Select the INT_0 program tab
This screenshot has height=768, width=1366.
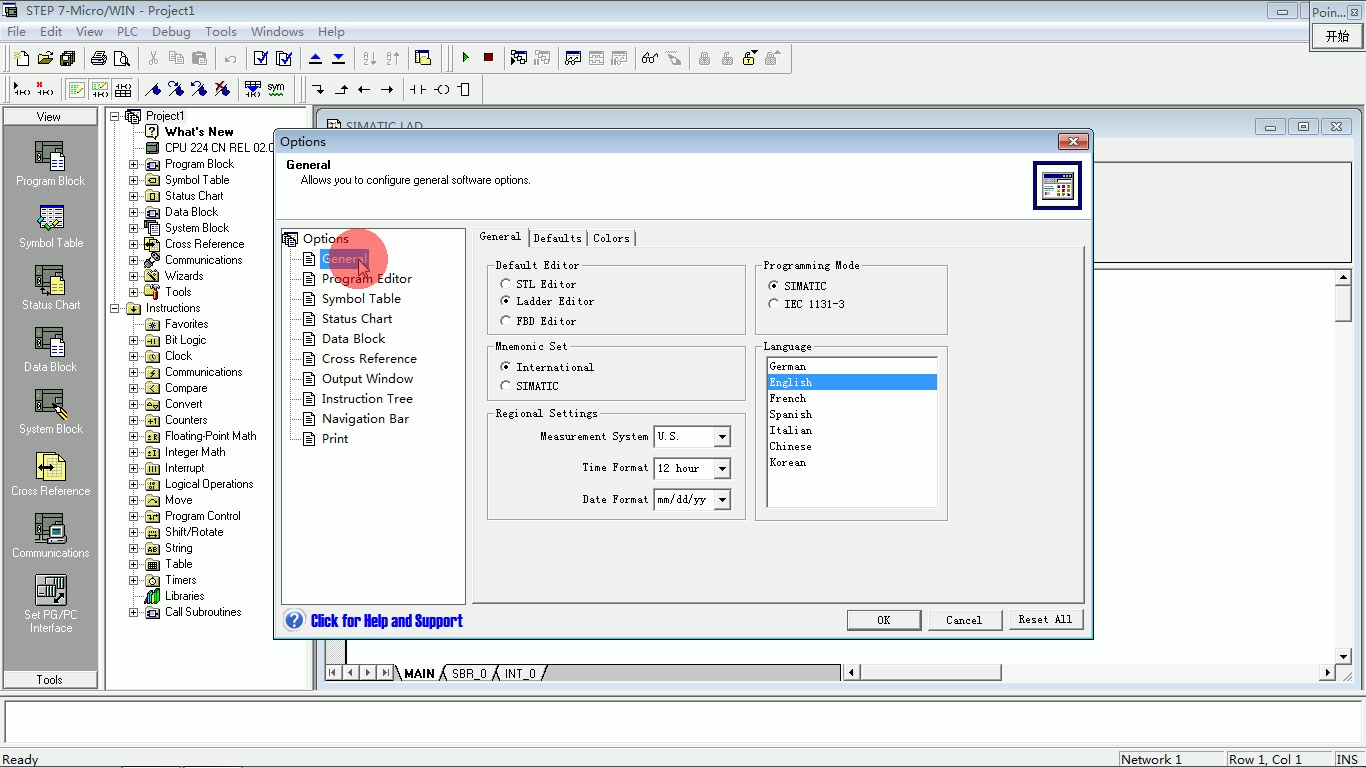coord(519,673)
